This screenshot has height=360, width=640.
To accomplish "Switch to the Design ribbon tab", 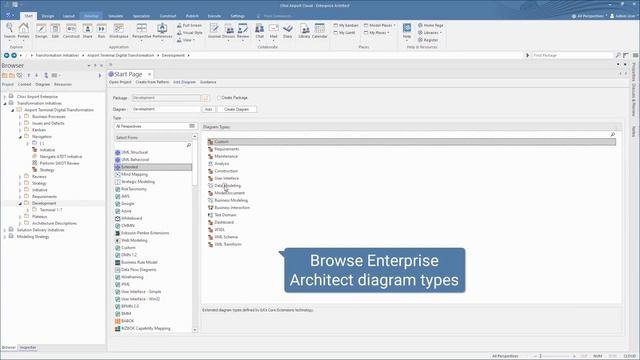I will point(48,16).
